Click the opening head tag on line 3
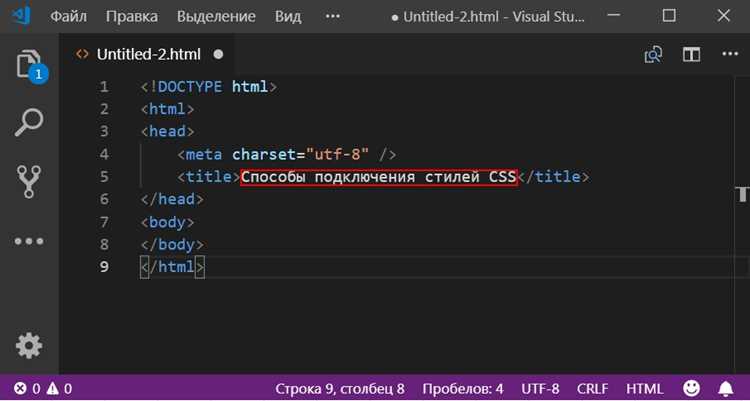Screen dimensions: 750x401 point(168,132)
